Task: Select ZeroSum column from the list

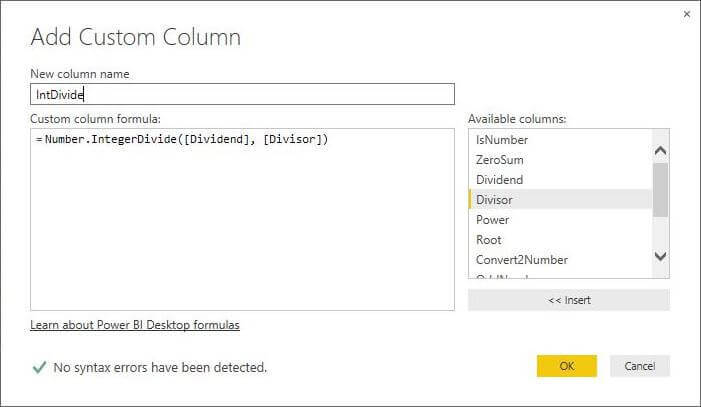Action: (500, 160)
